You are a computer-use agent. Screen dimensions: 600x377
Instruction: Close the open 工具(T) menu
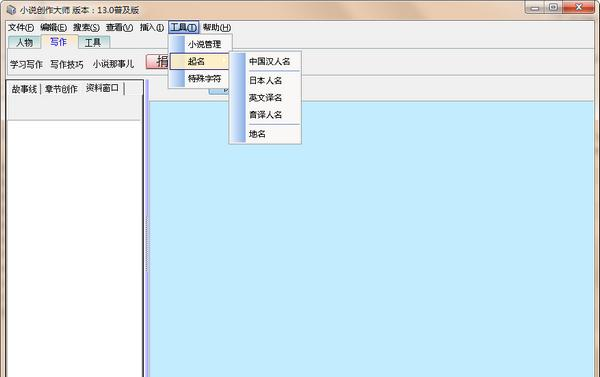point(184,28)
